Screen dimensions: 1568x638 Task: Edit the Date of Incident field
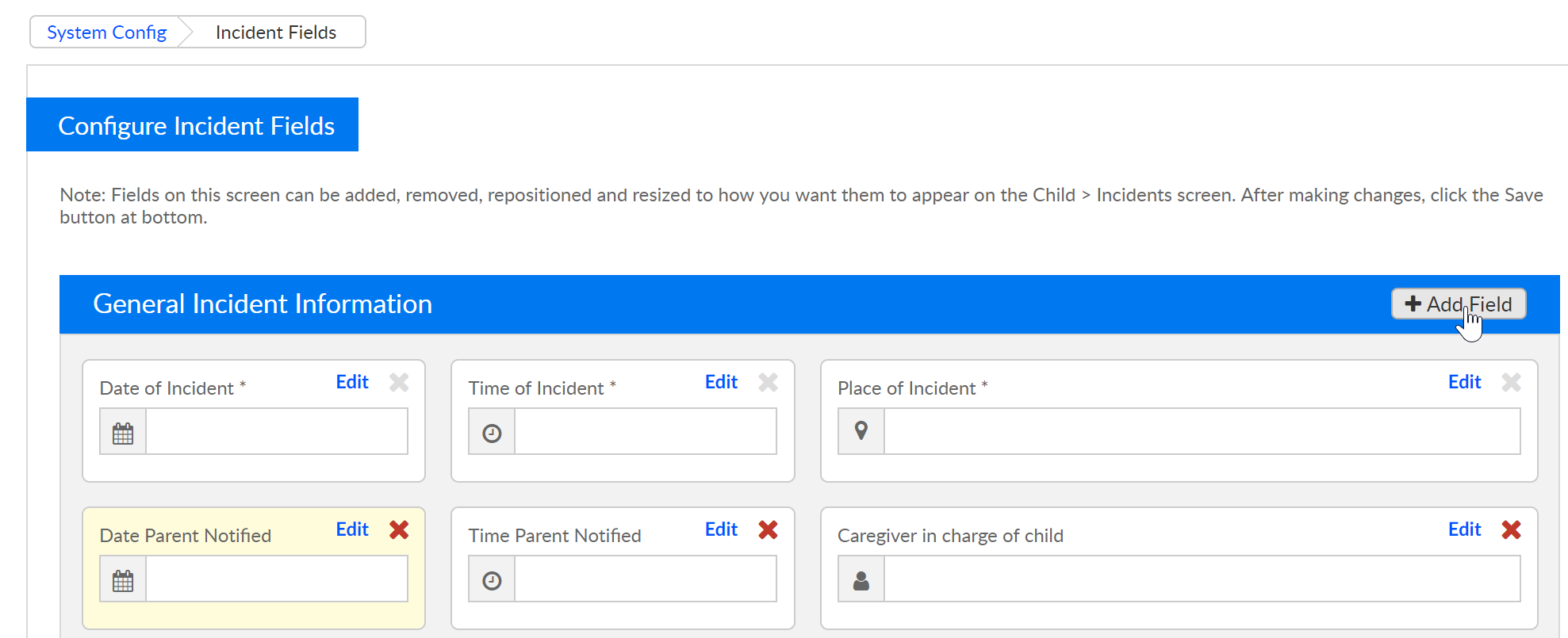352,382
